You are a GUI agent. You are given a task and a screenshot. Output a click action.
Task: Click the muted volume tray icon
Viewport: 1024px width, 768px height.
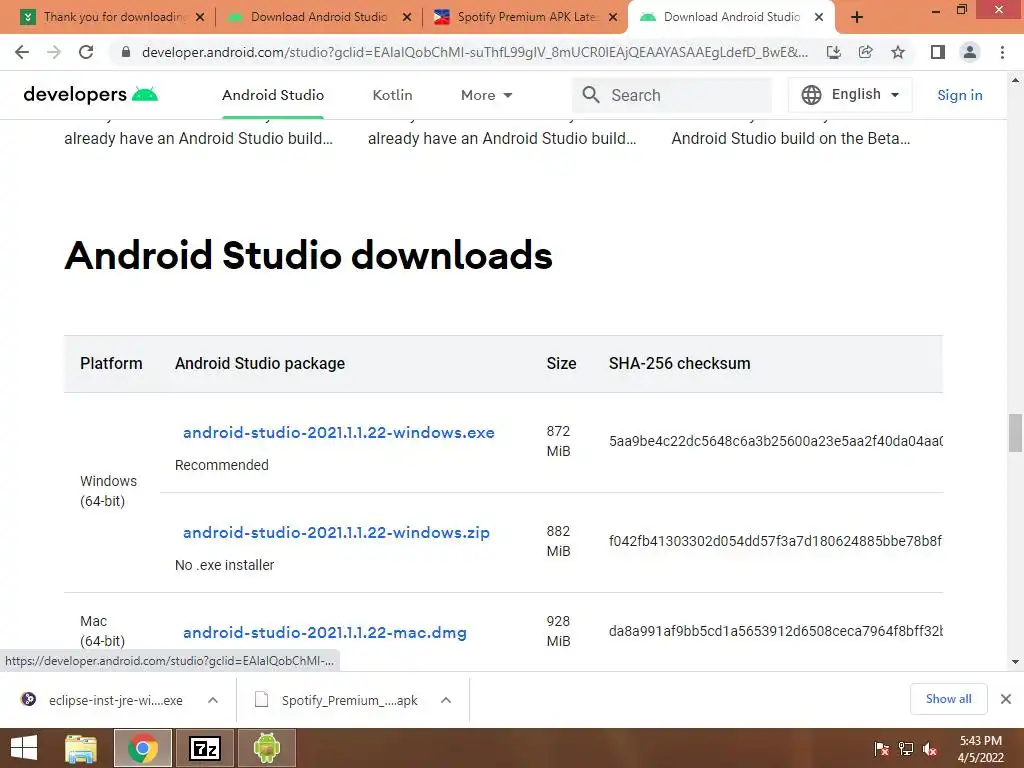[x=930, y=749]
